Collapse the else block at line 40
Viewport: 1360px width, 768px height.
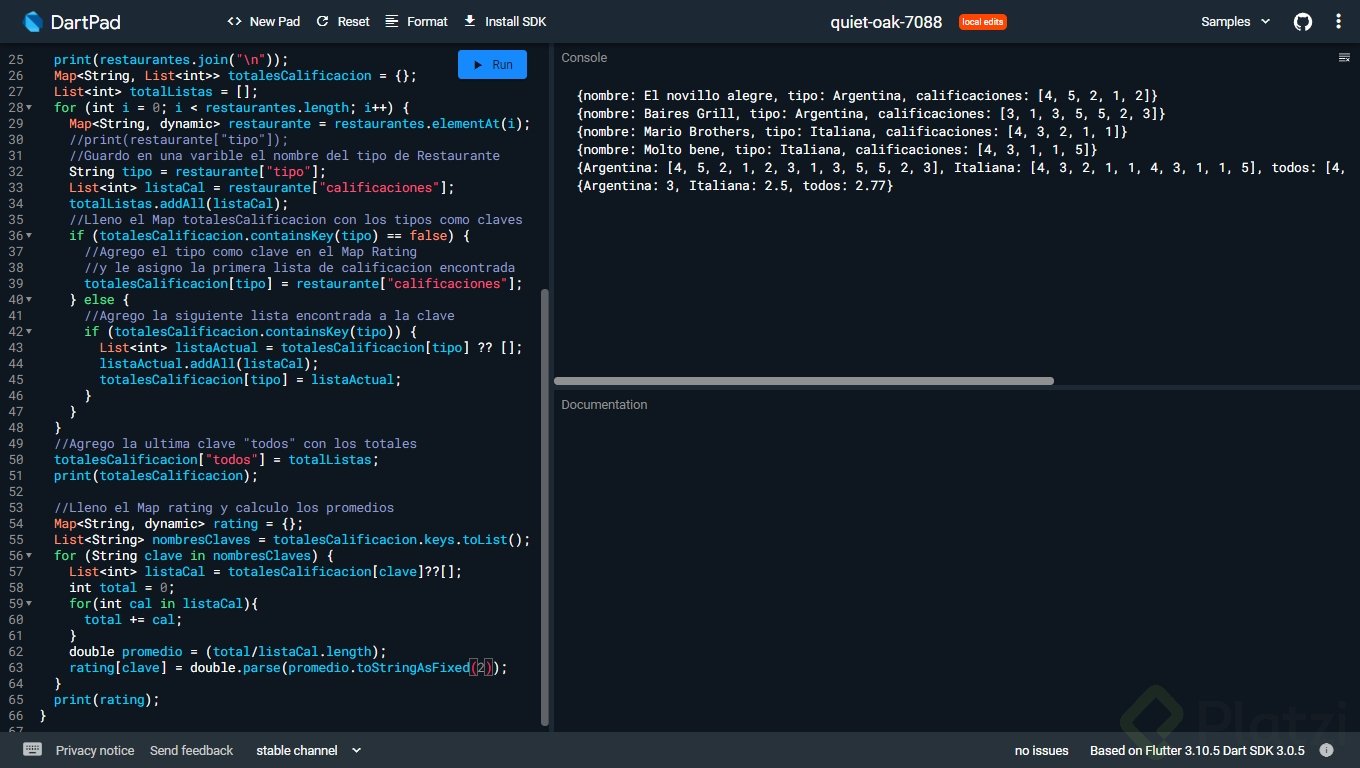coord(28,300)
